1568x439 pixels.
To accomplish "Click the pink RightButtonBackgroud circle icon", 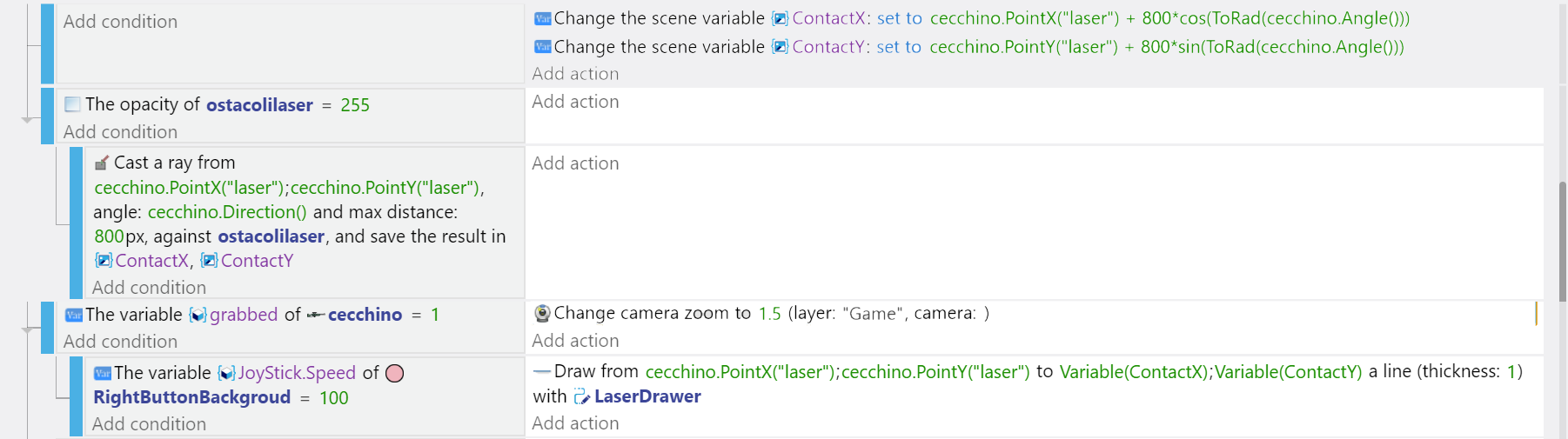I will coord(395,373).
